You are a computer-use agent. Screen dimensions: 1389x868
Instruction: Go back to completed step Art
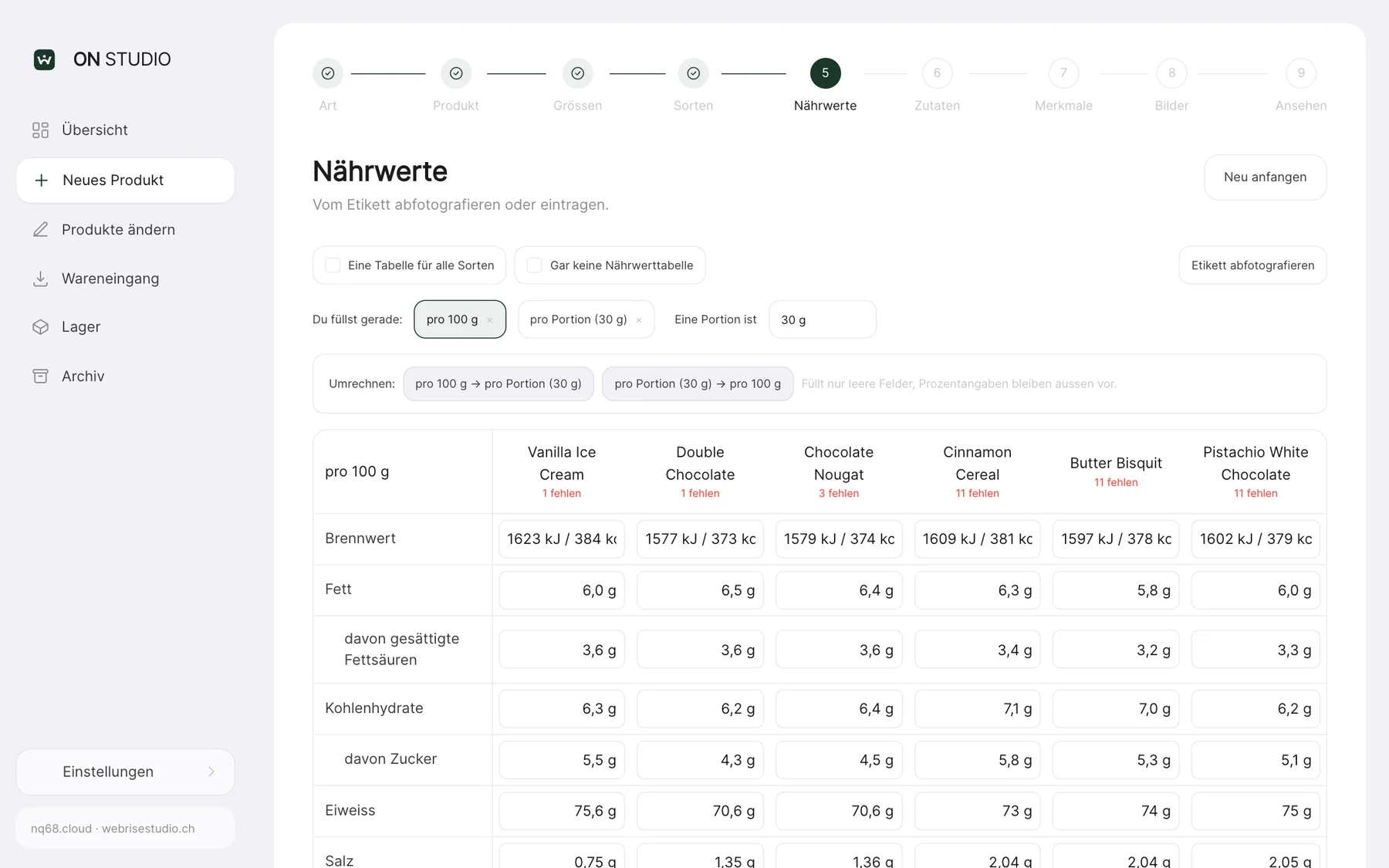328,73
